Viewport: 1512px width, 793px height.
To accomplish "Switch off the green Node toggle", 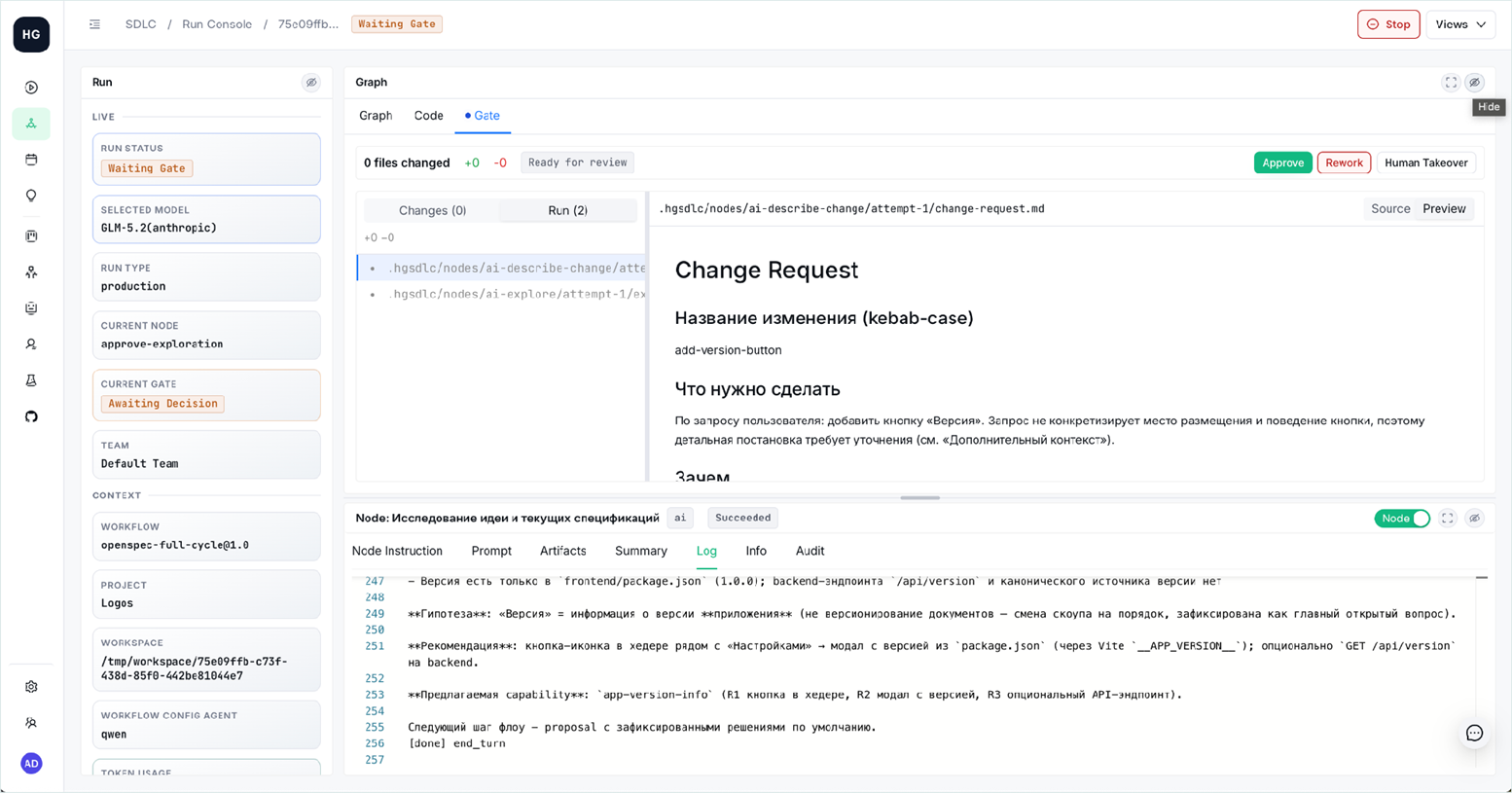I will click(1402, 519).
